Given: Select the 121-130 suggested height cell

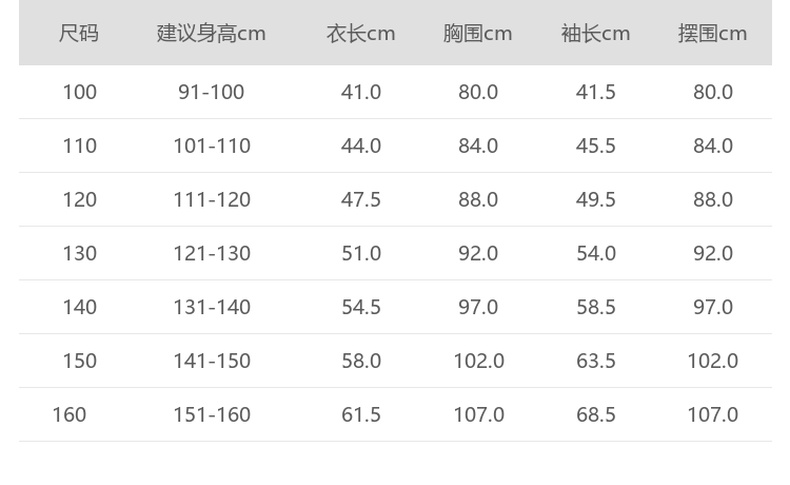Looking at the screenshot, I should pyautogui.click(x=211, y=254).
